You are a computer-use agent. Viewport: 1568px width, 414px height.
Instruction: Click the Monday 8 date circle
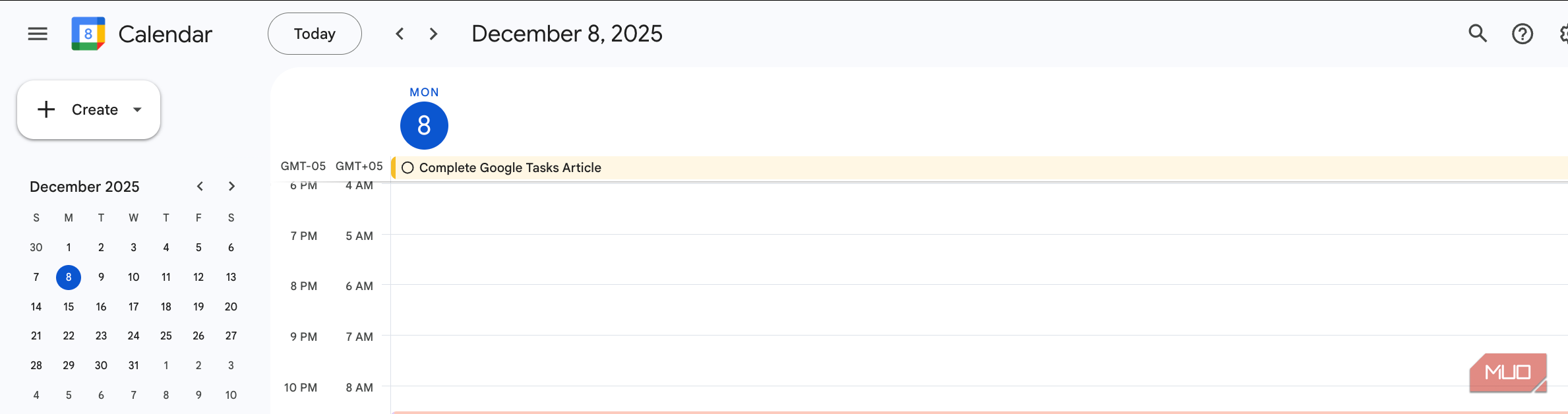point(424,125)
